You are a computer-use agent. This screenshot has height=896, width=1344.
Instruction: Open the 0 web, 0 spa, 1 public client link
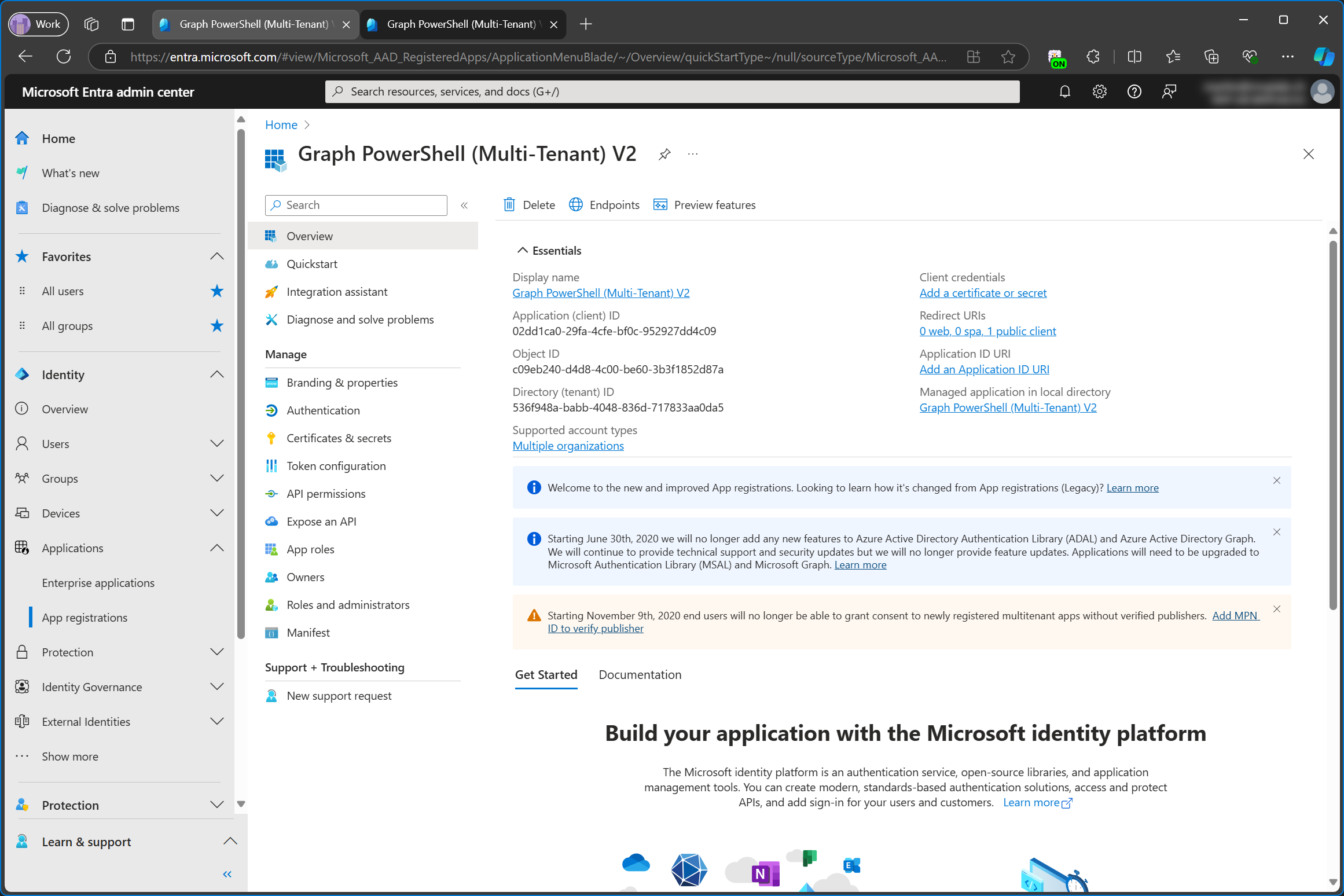click(987, 330)
